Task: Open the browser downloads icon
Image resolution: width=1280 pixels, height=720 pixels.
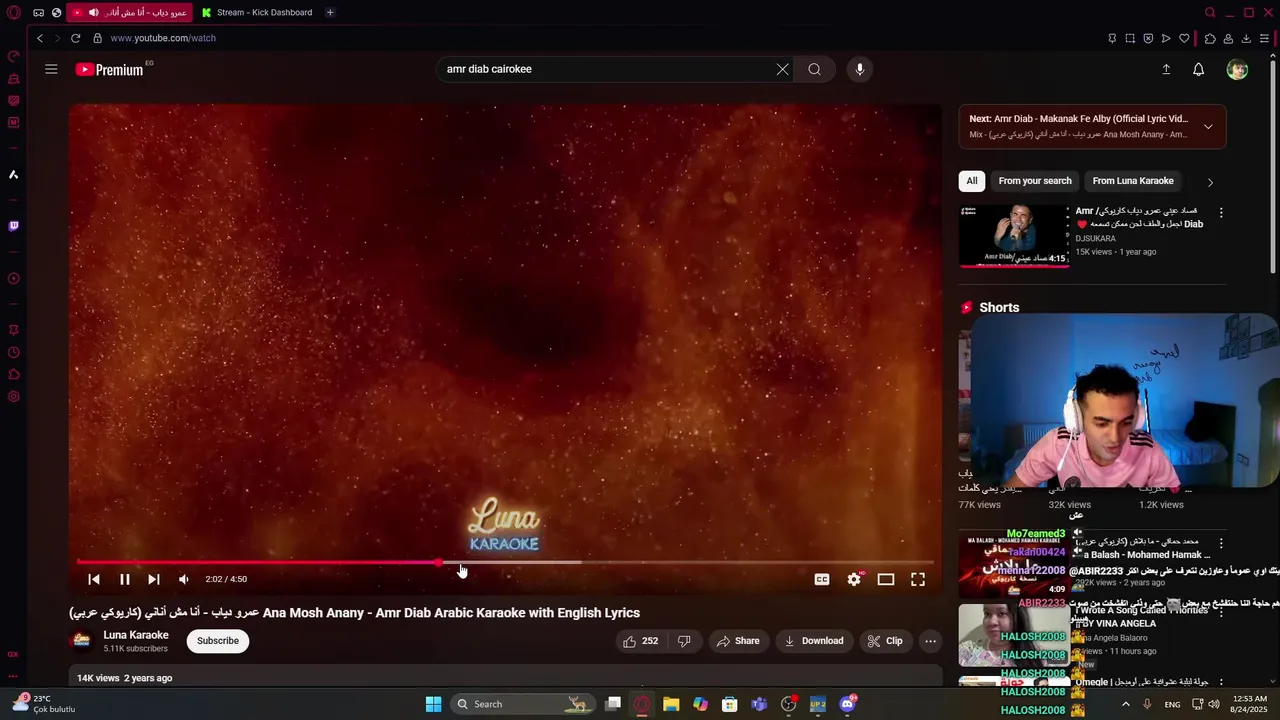Action: 1246,38
